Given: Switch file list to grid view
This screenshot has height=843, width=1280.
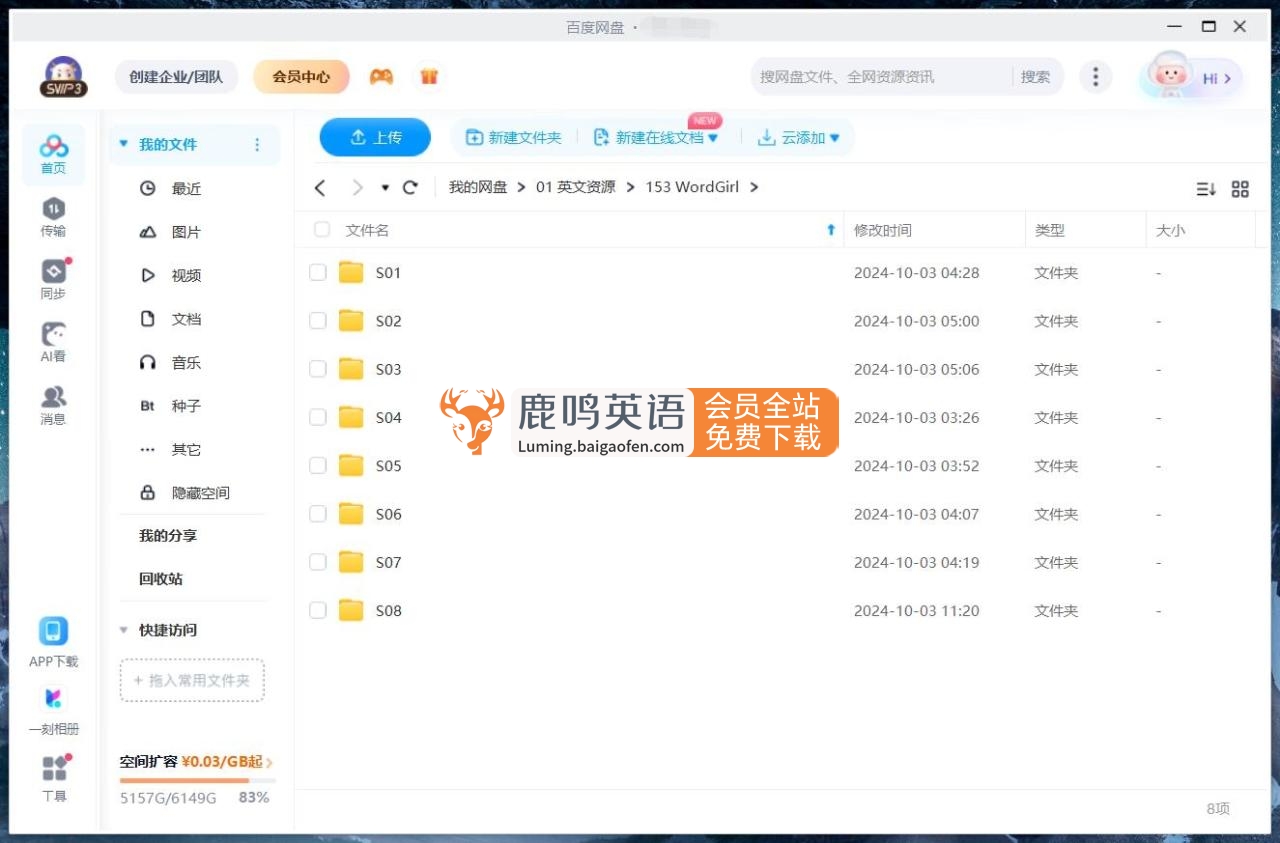Looking at the screenshot, I should [x=1240, y=188].
